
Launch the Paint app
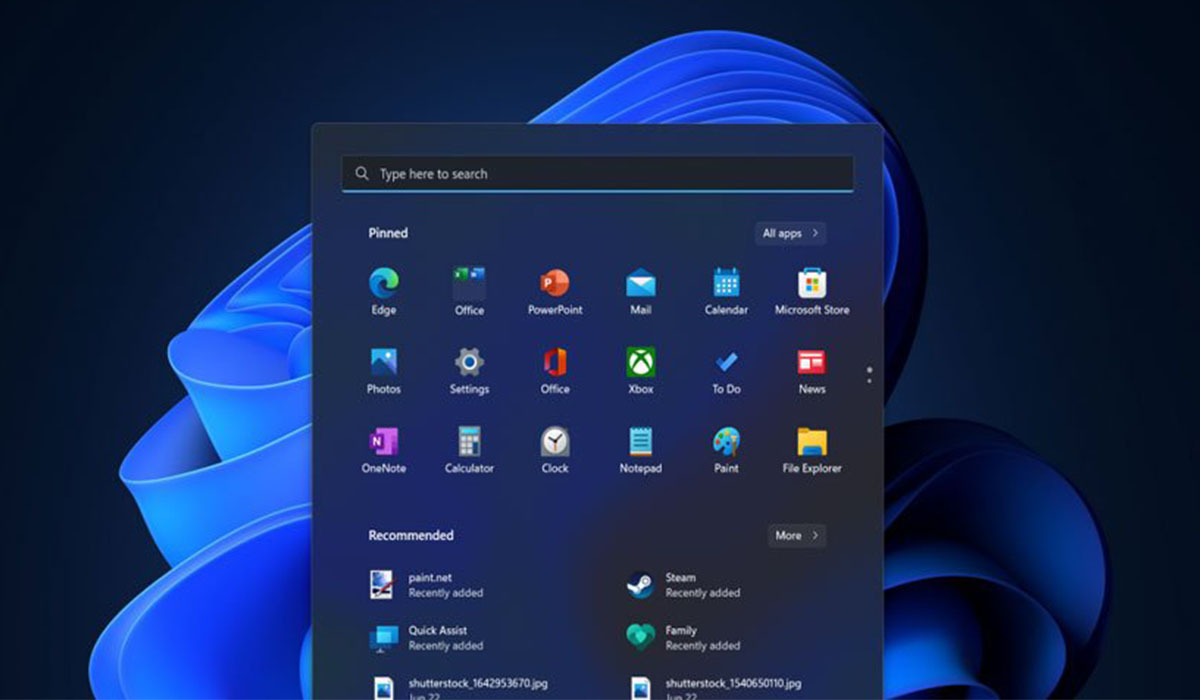[726, 450]
